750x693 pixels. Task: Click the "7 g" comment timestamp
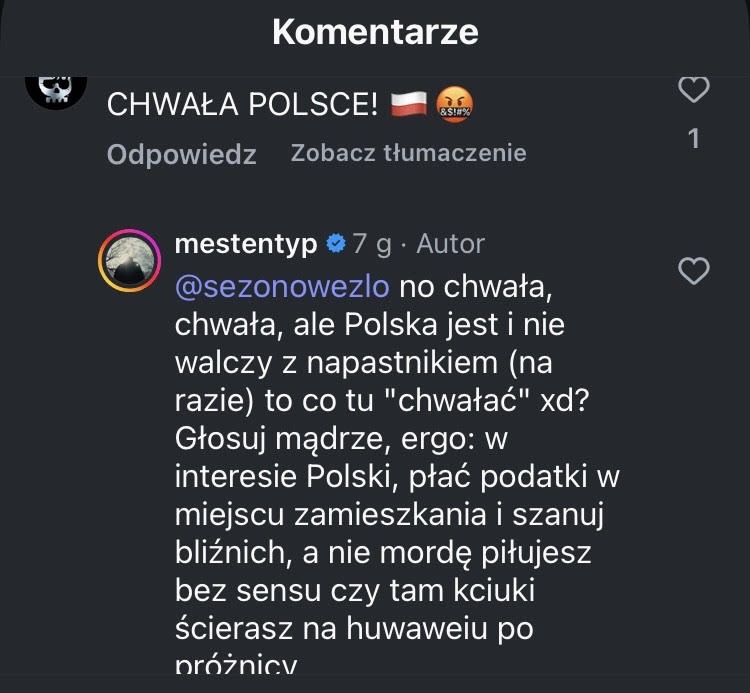(370, 243)
